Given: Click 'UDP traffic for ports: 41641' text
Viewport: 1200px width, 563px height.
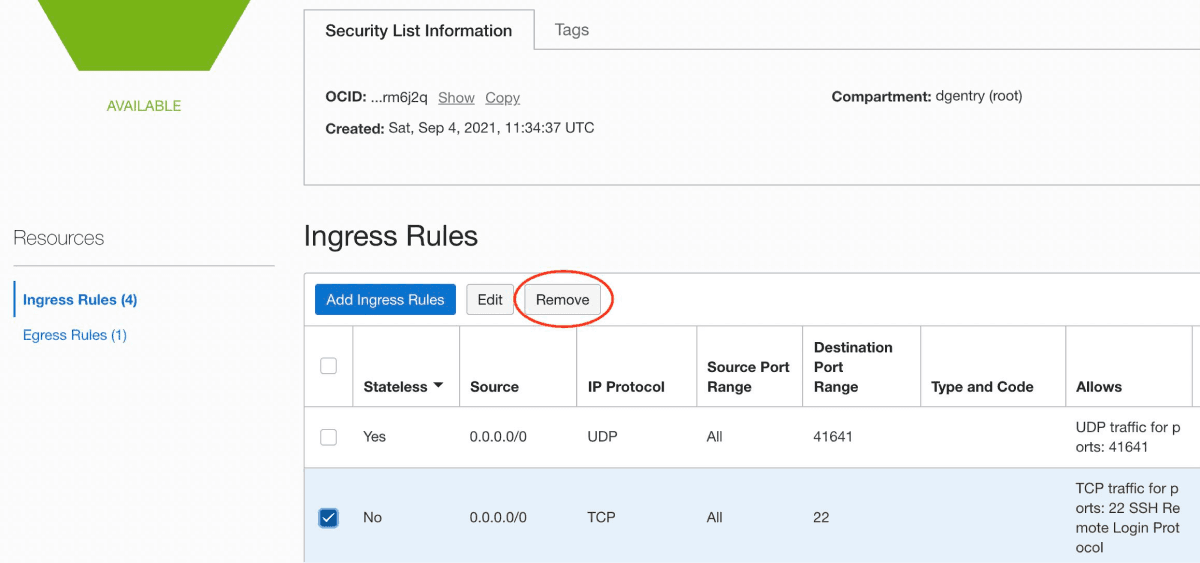Looking at the screenshot, I should pyautogui.click(x=1128, y=437).
